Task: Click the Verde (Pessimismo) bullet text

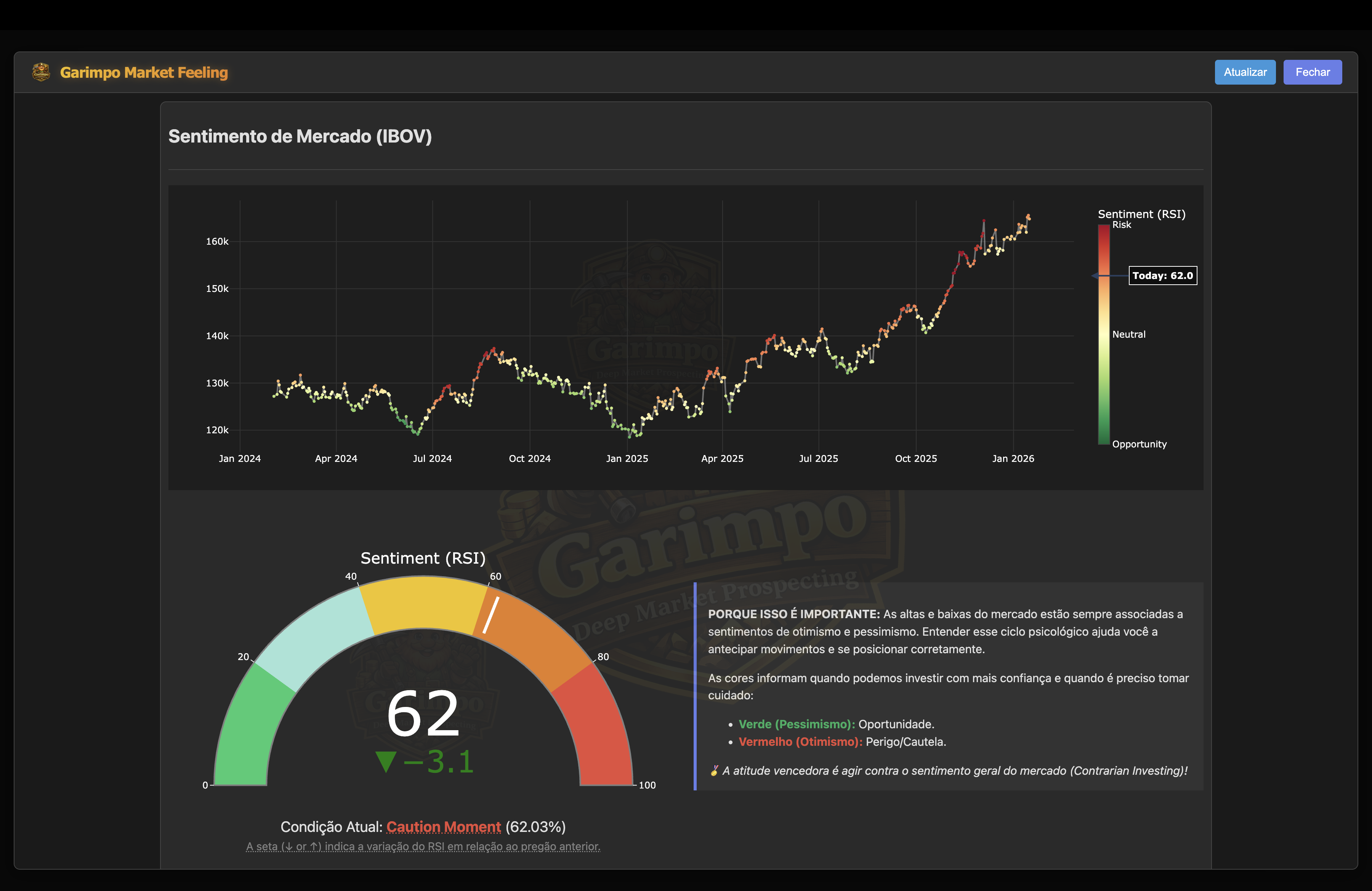Action: click(x=796, y=724)
